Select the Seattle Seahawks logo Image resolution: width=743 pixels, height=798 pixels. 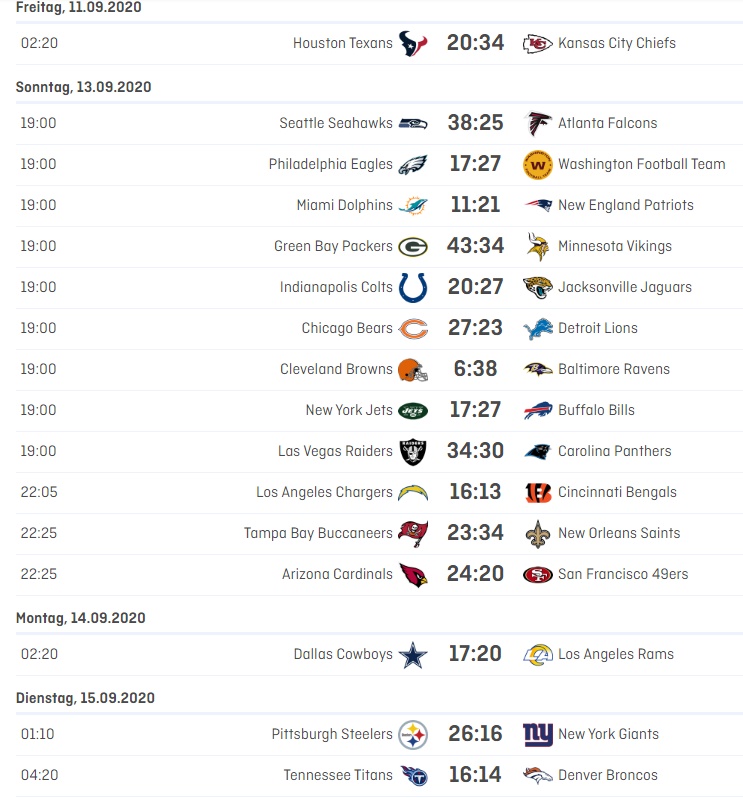click(x=413, y=123)
